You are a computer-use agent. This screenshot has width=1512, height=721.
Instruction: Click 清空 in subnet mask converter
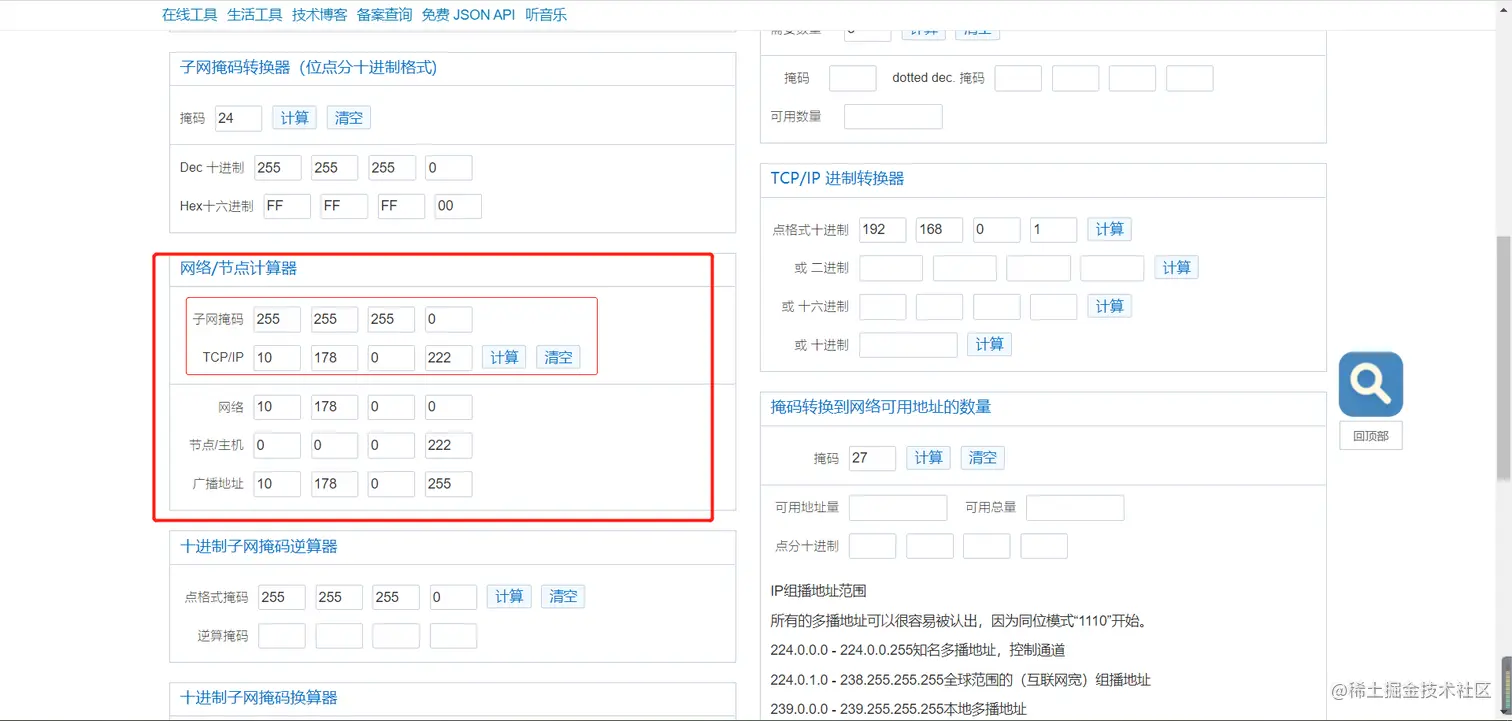(348, 118)
